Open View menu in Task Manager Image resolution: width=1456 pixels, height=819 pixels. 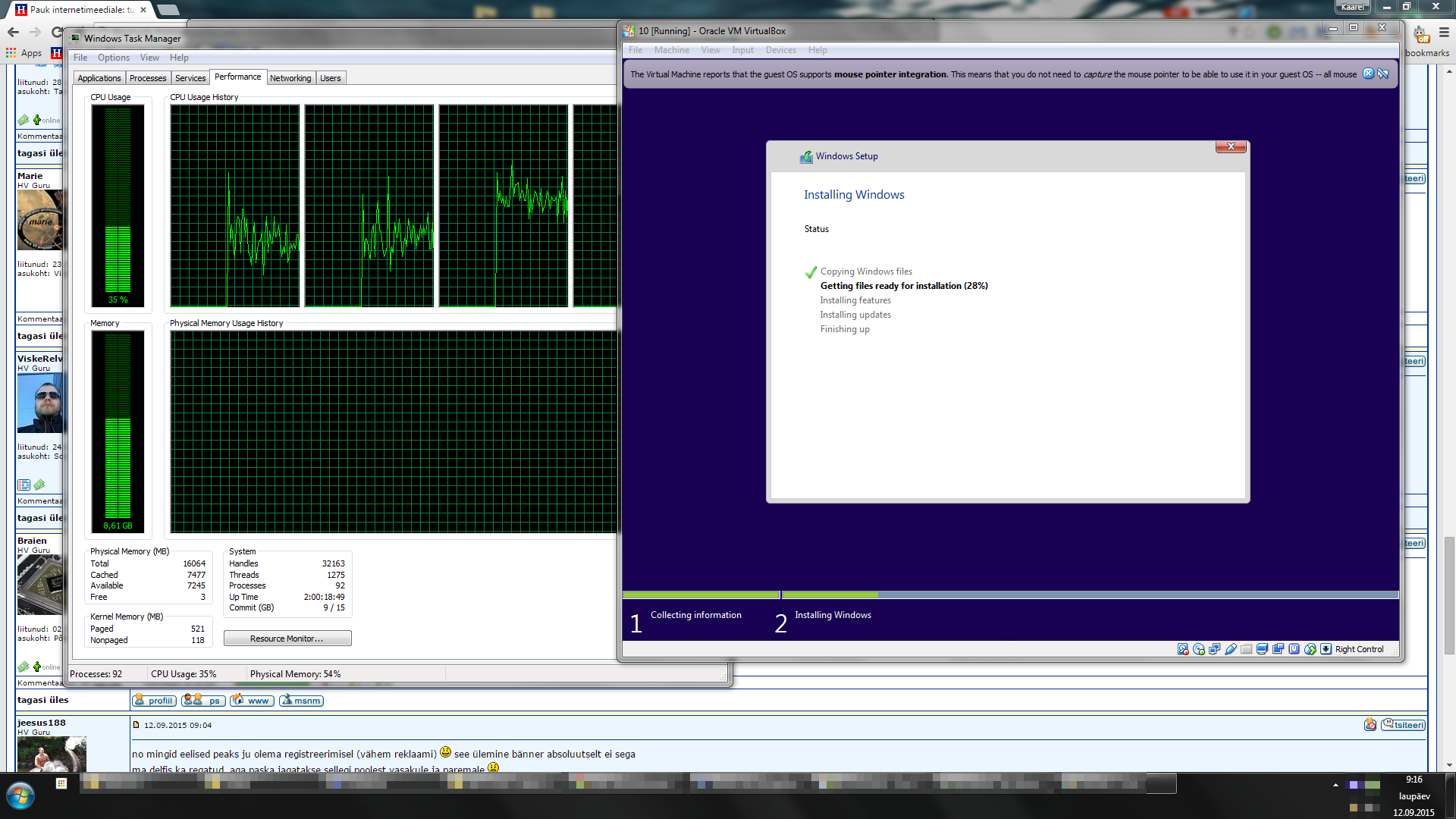149,58
